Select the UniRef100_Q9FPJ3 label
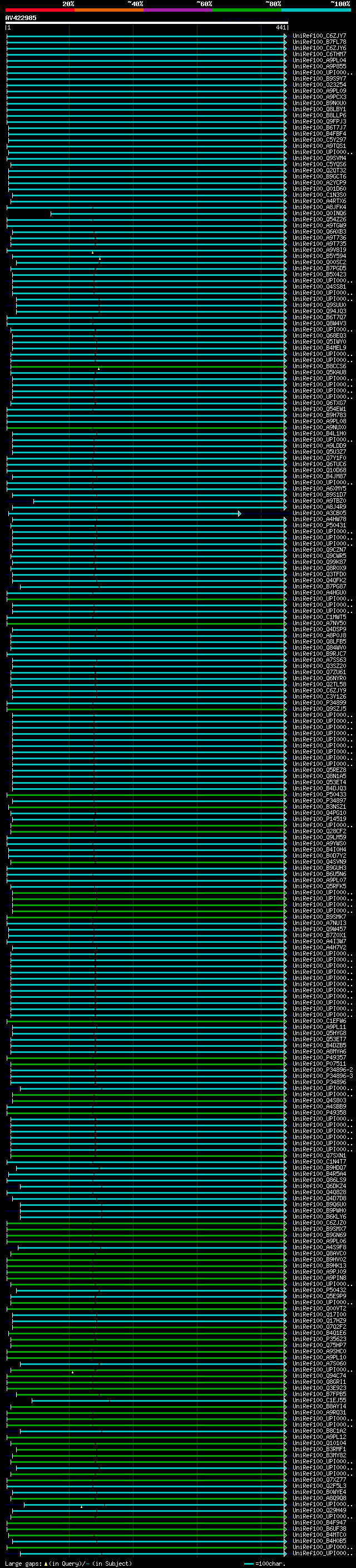356x1568 pixels. (x=319, y=122)
